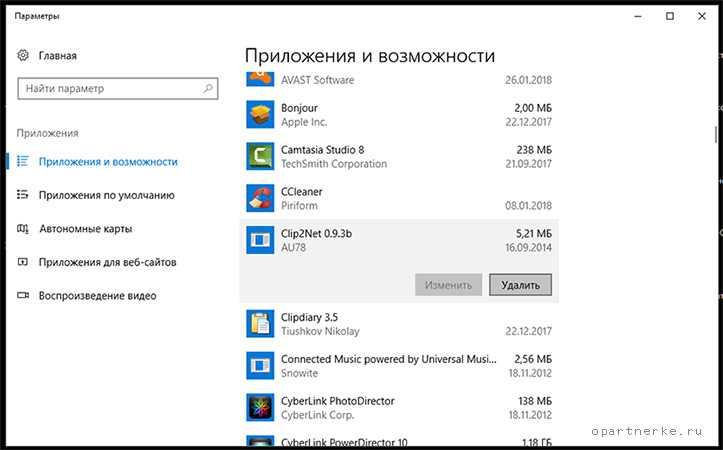Click the vertical scrollbar thumb
The height and width of the screenshot is (450, 723).
[x=715, y=133]
